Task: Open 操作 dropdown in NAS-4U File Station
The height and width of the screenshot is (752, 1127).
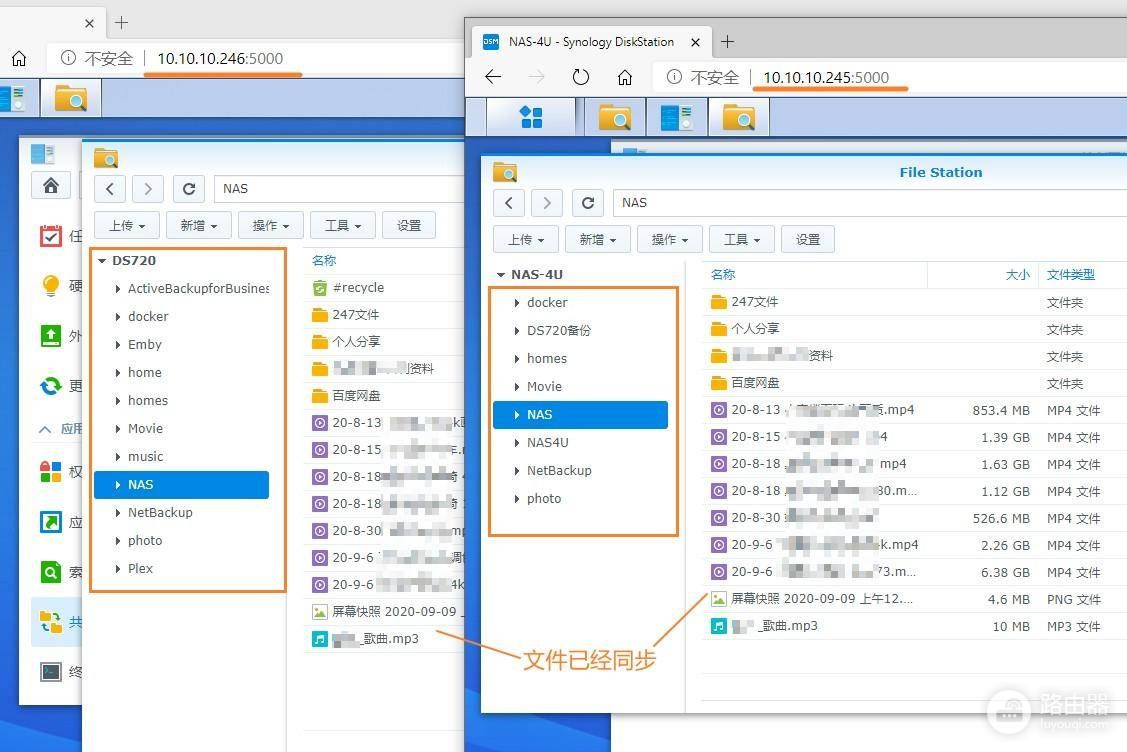Action: (671, 239)
